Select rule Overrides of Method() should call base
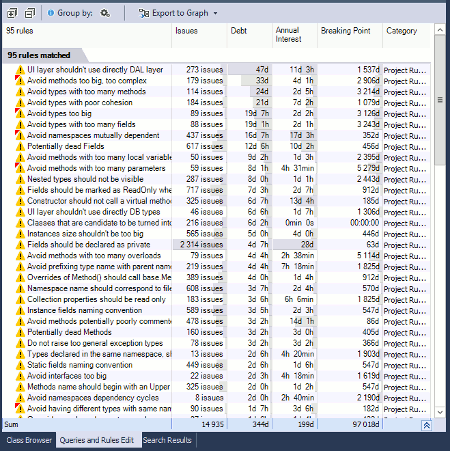Screen dimensions: 450x451 99,277
